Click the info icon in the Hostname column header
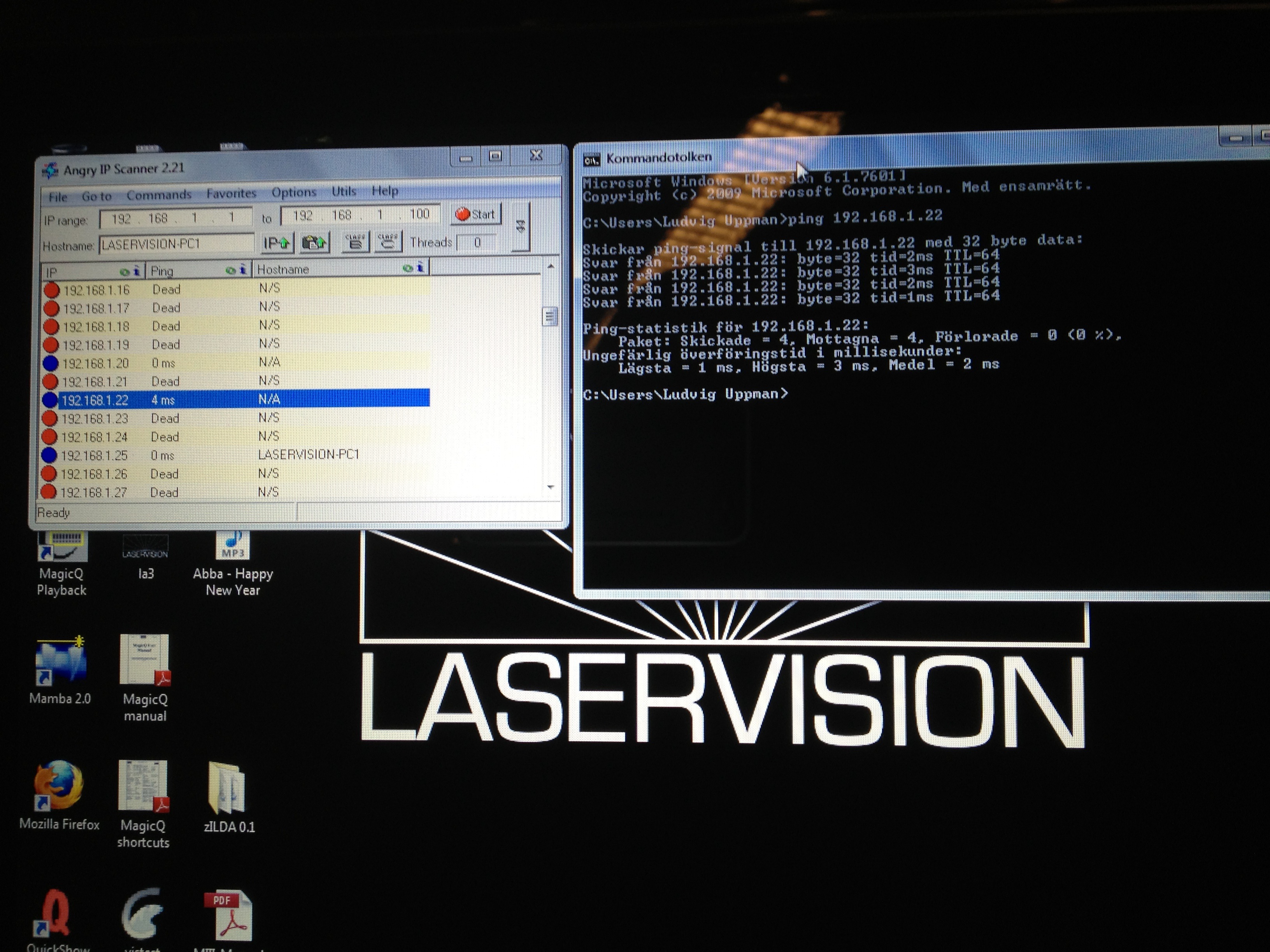The height and width of the screenshot is (952, 1270). (x=420, y=268)
